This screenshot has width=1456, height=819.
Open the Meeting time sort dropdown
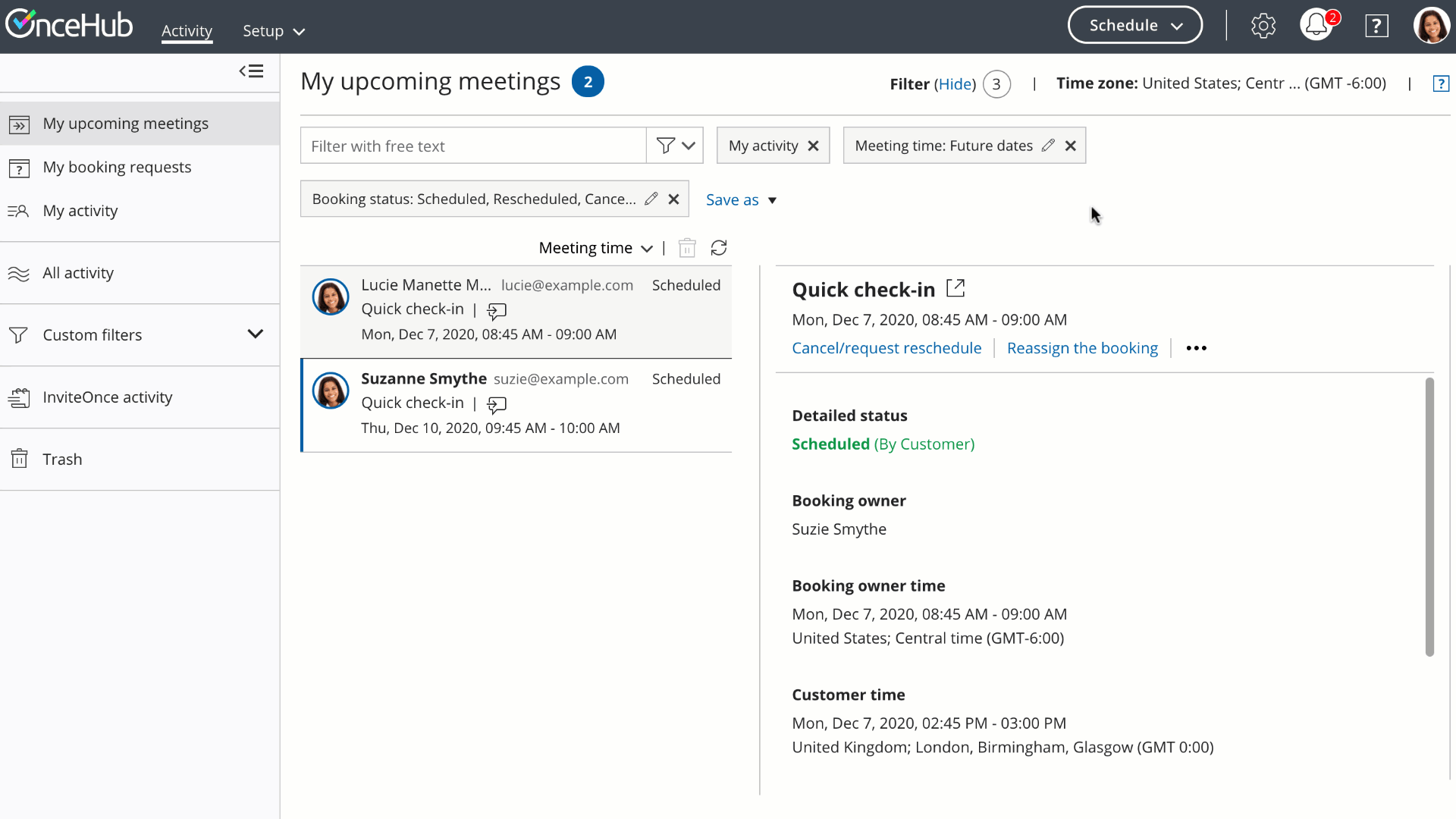pos(595,248)
